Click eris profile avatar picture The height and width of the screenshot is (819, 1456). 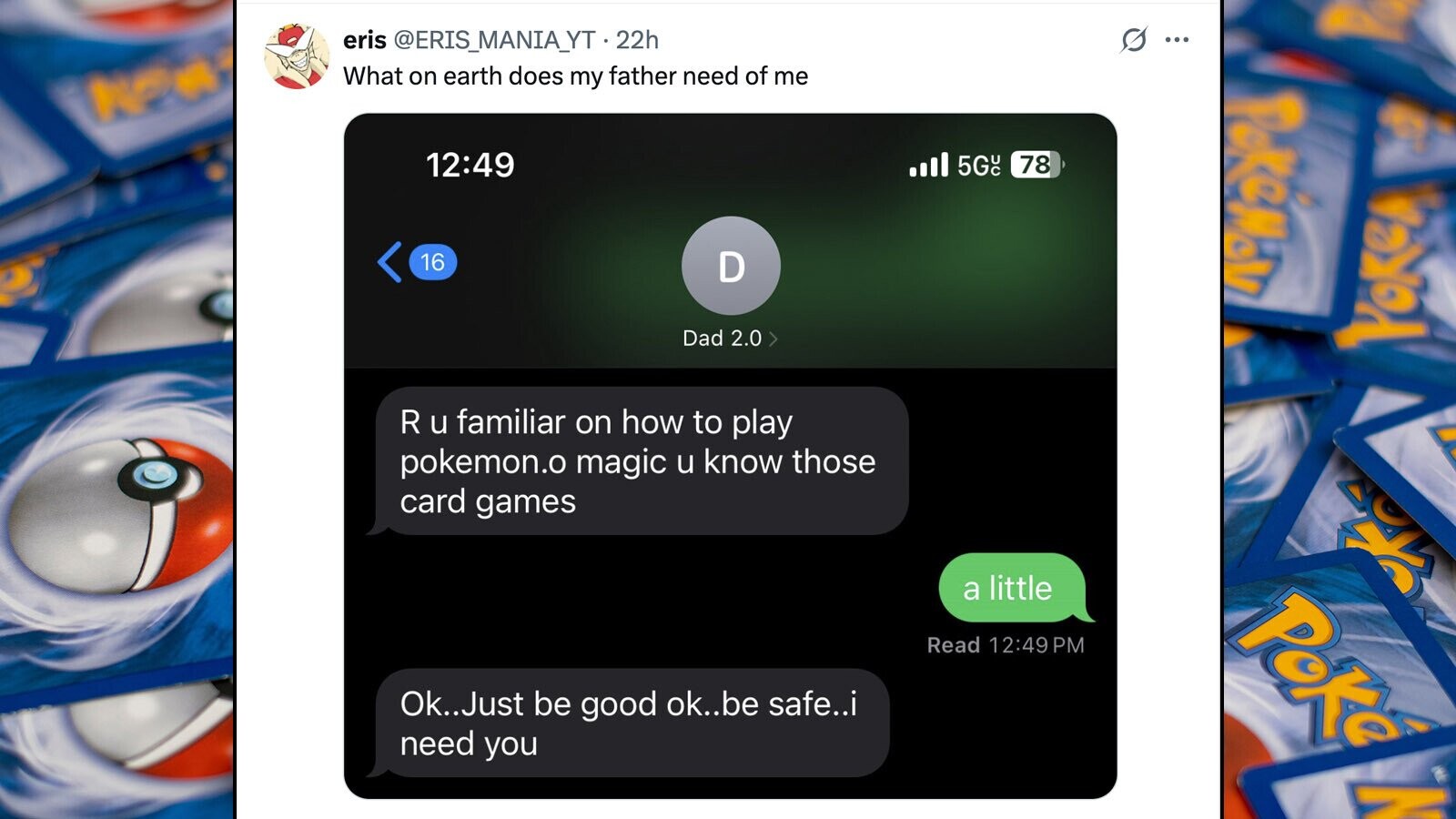pyautogui.click(x=297, y=56)
